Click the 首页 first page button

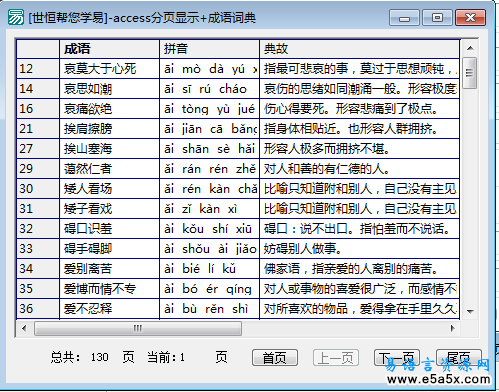(275, 358)
